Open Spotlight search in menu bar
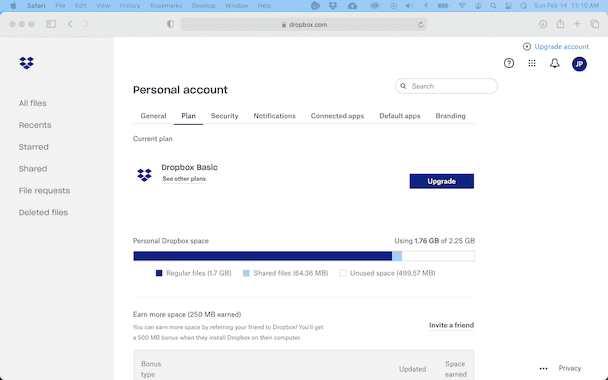This screenshot has height=380, width=608. pyautogui.click(x=493, y=5)
